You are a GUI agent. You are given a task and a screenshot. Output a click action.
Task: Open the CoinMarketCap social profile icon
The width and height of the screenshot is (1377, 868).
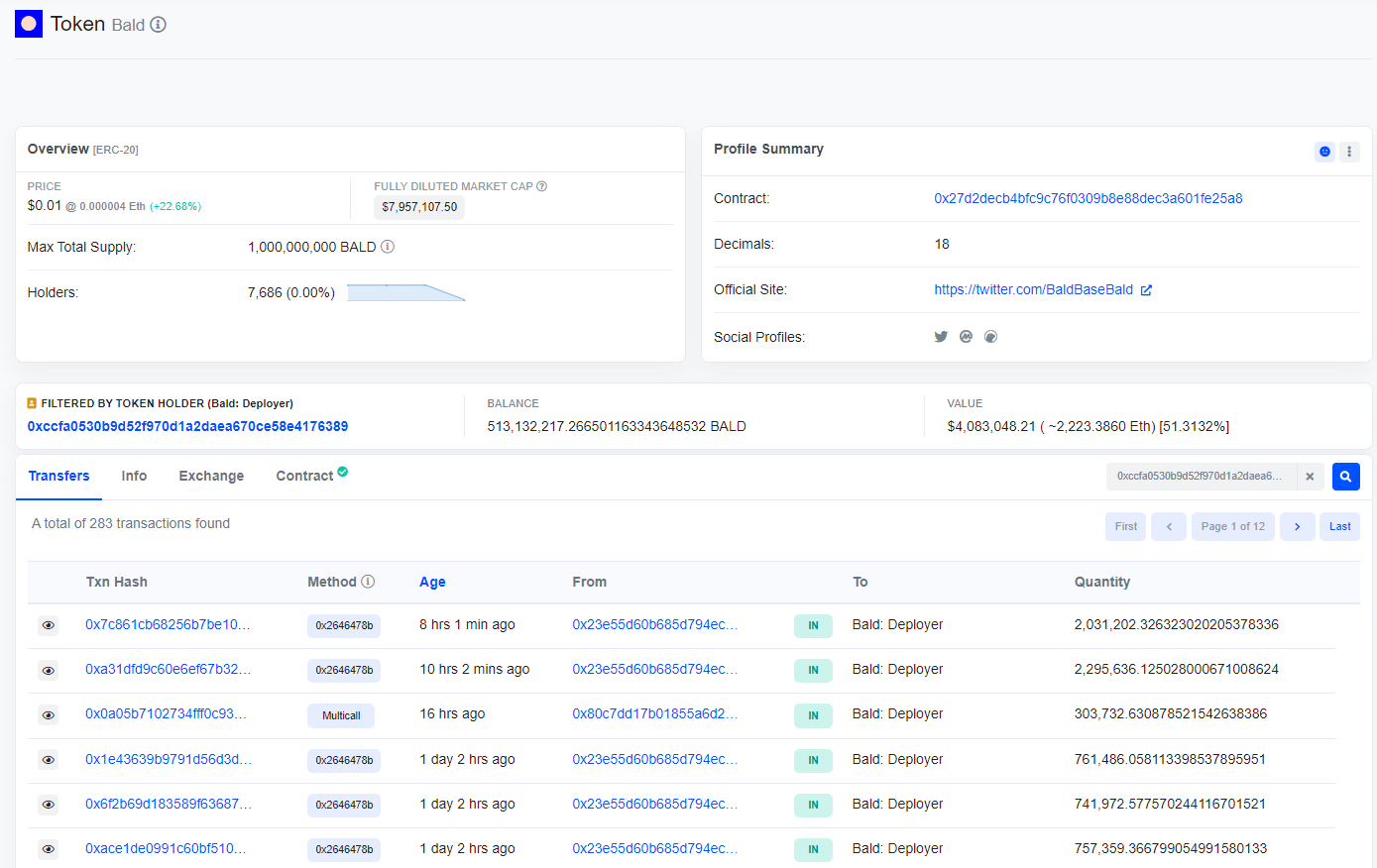pyautogui.click(x=966, y=337)
